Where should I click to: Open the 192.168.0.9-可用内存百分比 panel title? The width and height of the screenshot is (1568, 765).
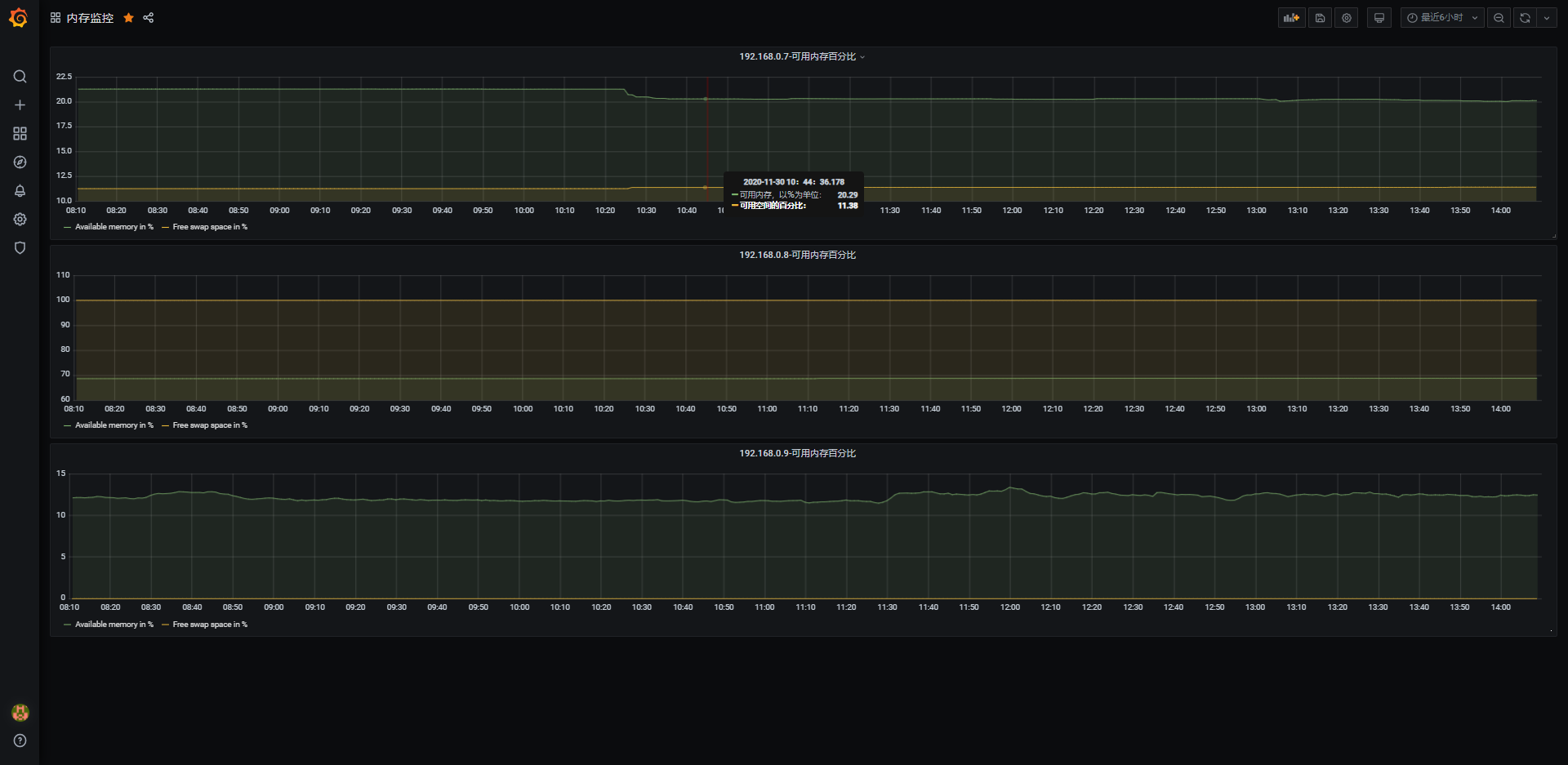coord(798,453)
